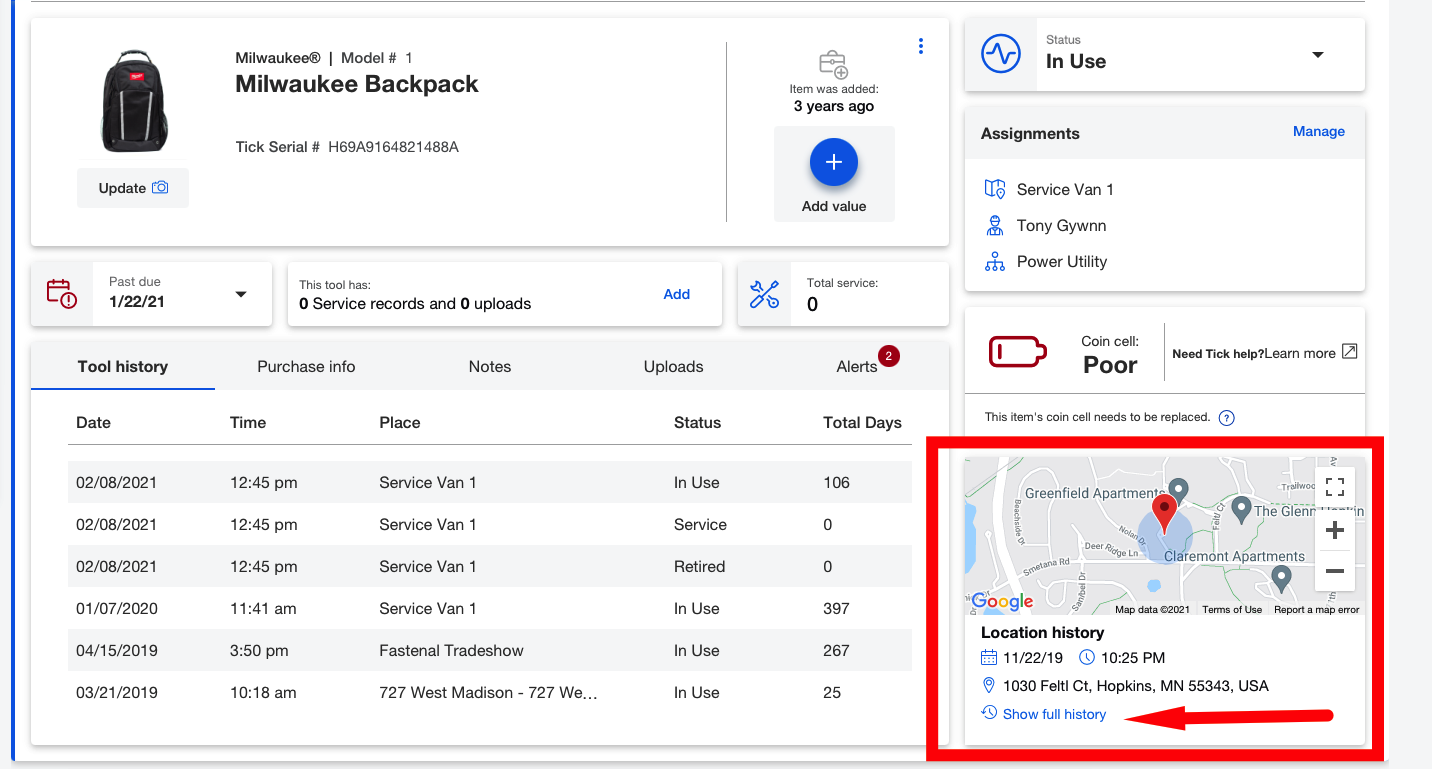
Task: Click the blue plus Add value button
Action: tap(834, 162)
